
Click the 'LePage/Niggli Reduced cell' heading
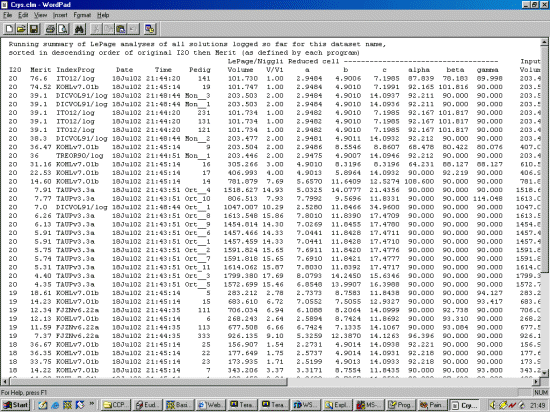point(283,61)
